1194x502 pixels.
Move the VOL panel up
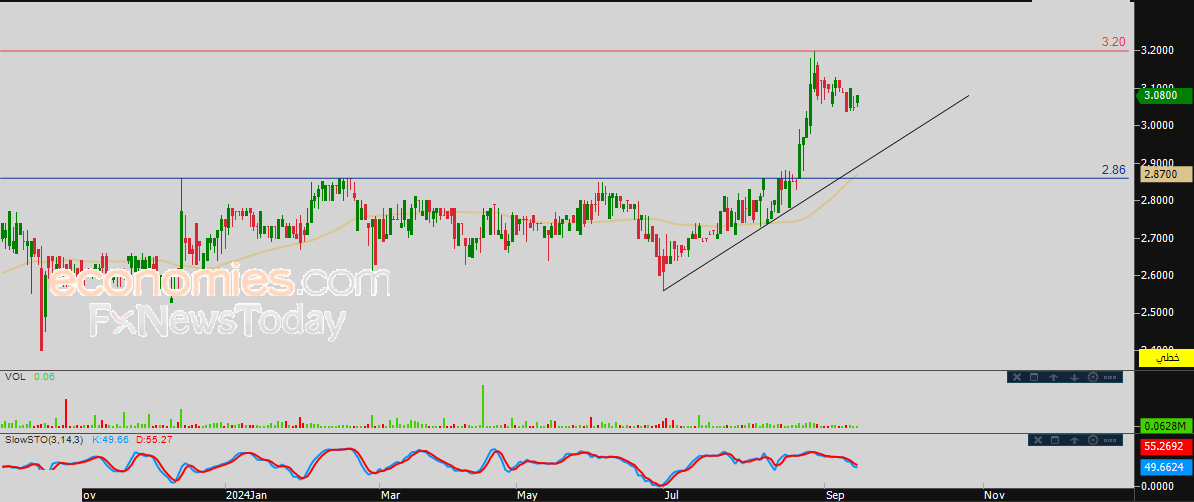(1053, 377)
